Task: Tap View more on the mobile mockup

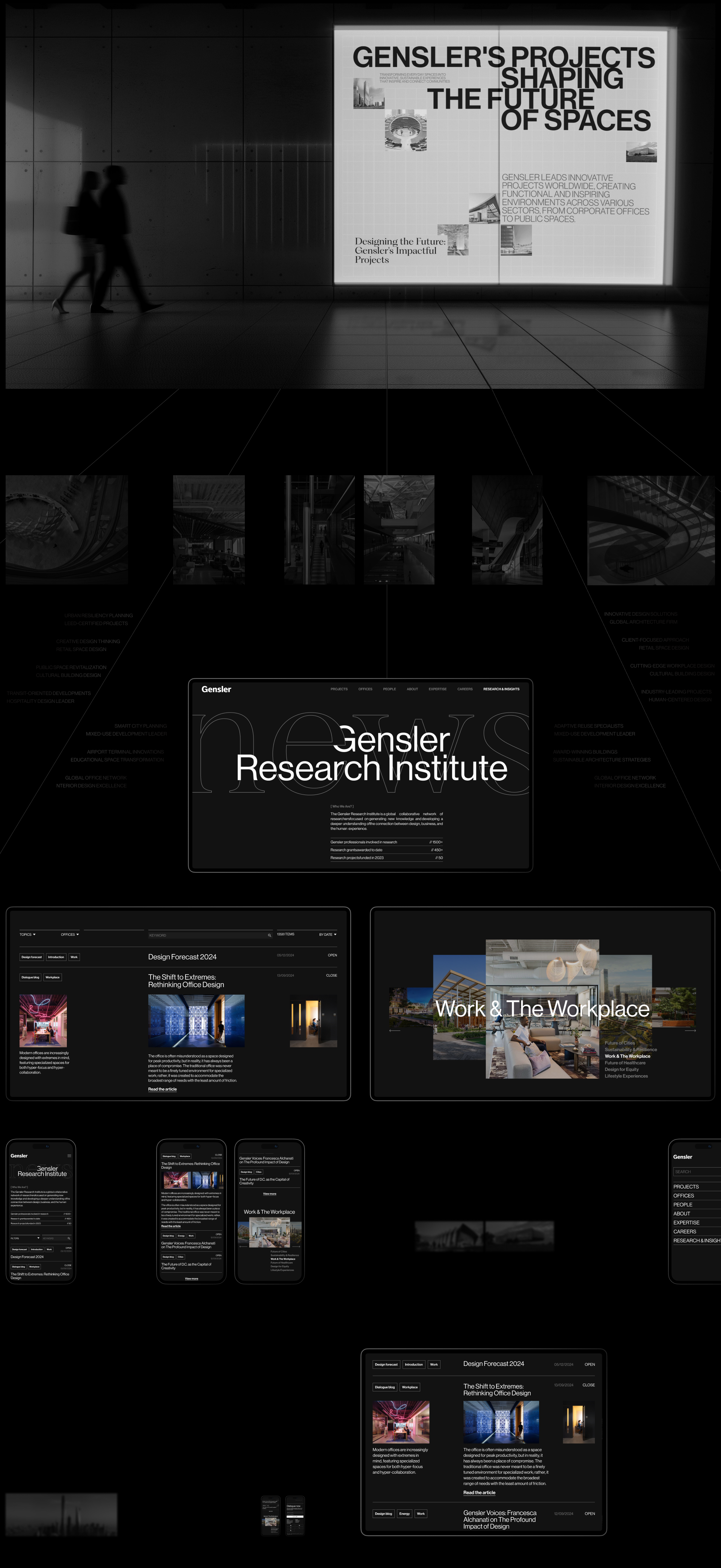Action: pyautogui.click(x=270, y=1194)
